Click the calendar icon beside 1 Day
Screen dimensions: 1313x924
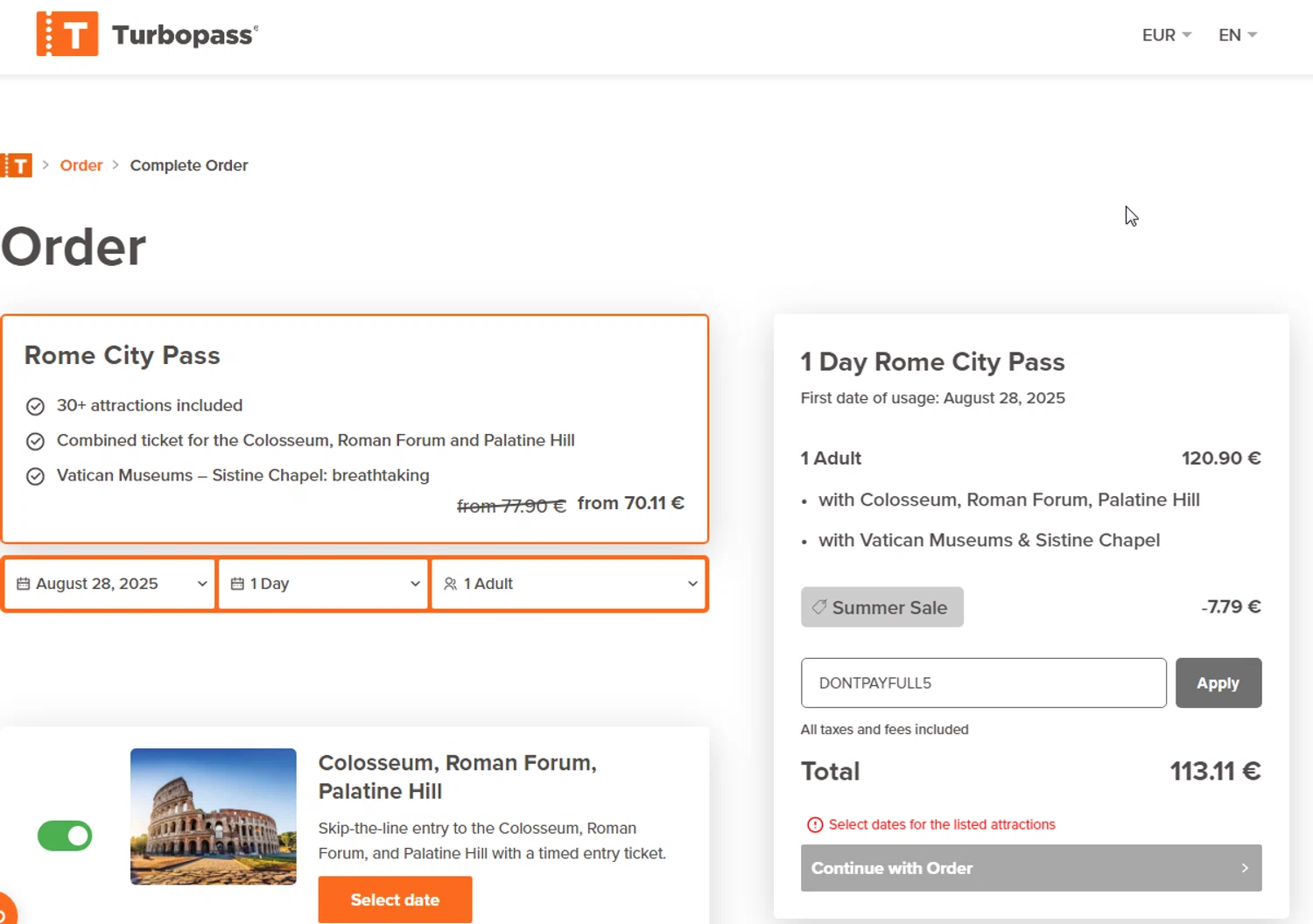[x=237, y=584]
